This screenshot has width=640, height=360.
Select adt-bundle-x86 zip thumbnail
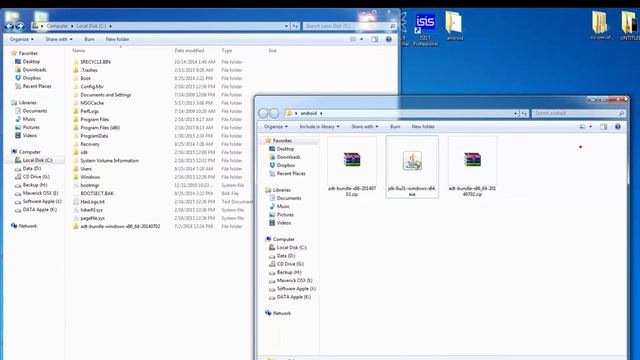pyautogui.click(x=352, y=167)
